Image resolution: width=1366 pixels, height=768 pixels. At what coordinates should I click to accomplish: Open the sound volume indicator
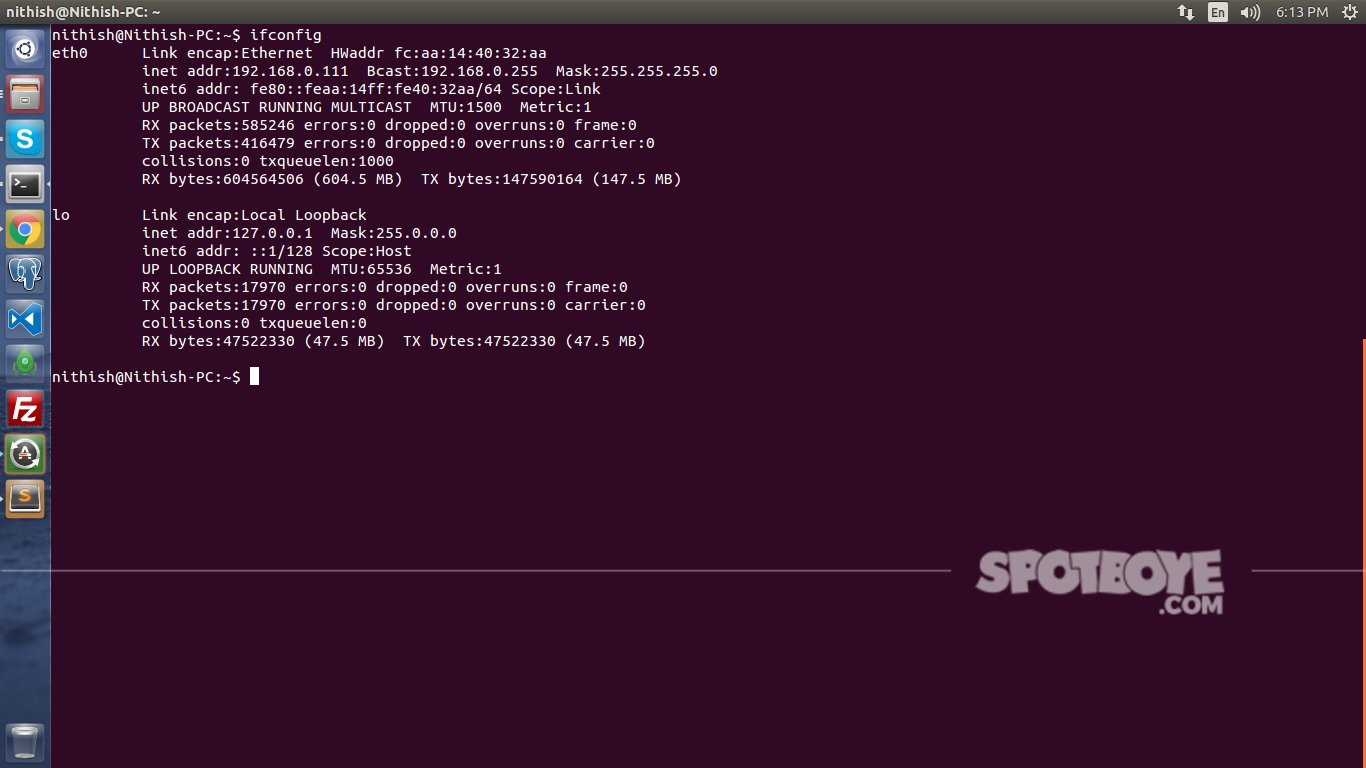click(1250, 12)
